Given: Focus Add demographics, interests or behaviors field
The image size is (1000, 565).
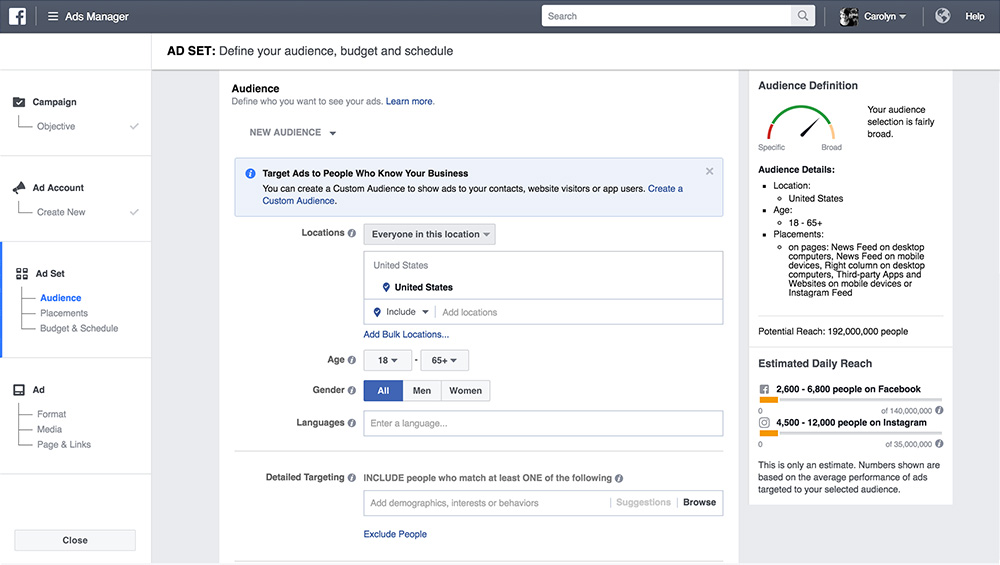Looking at the screenshot, I should point(487,503).
